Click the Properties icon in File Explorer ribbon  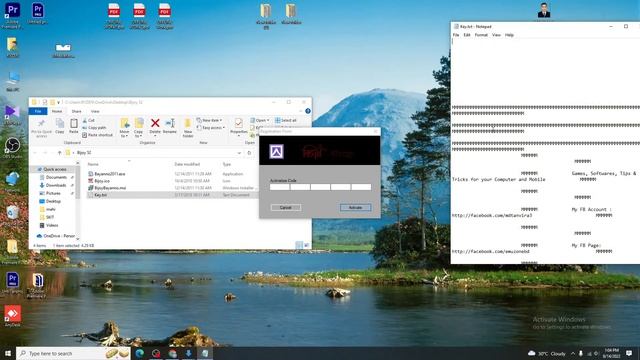tap(238, 126)
